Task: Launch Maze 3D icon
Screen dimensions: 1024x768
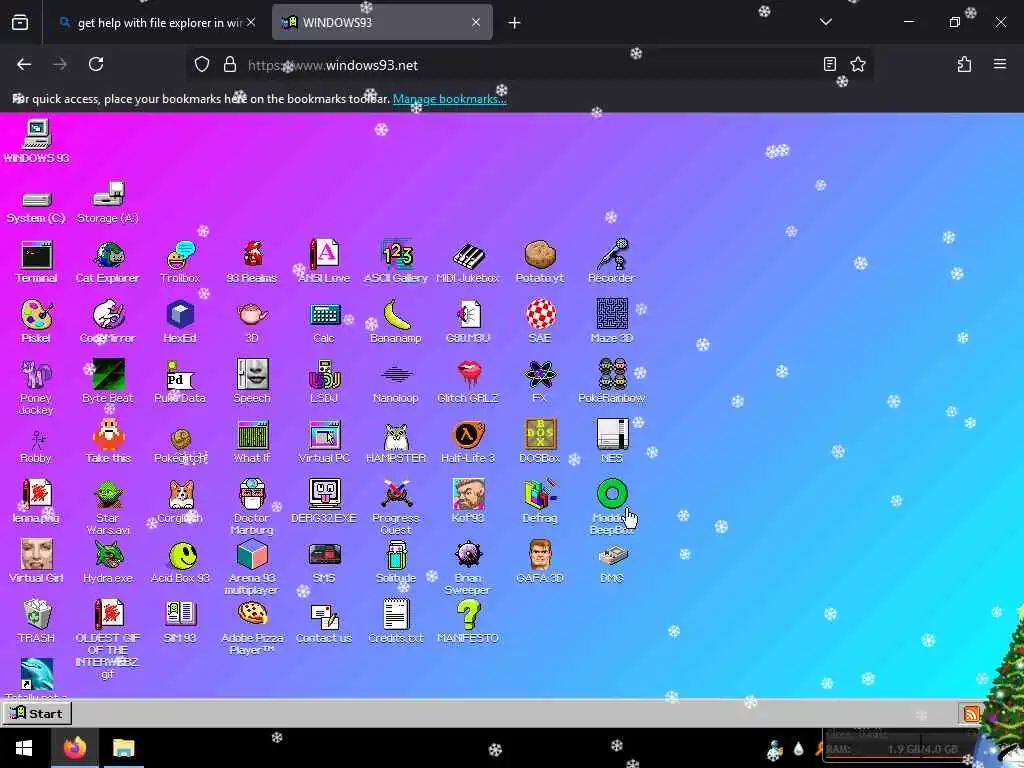Action: coord(612,321)
